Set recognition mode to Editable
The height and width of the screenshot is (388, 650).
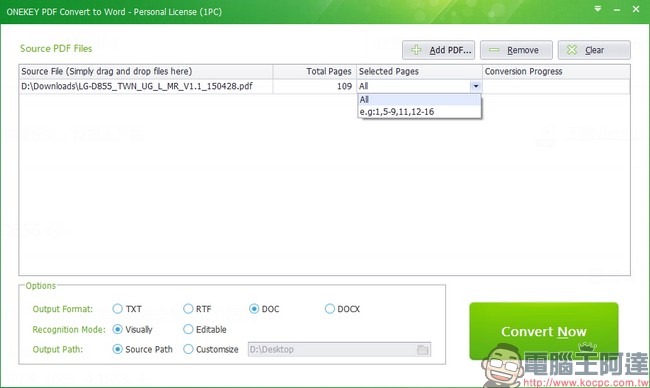(x=205, y=330)
